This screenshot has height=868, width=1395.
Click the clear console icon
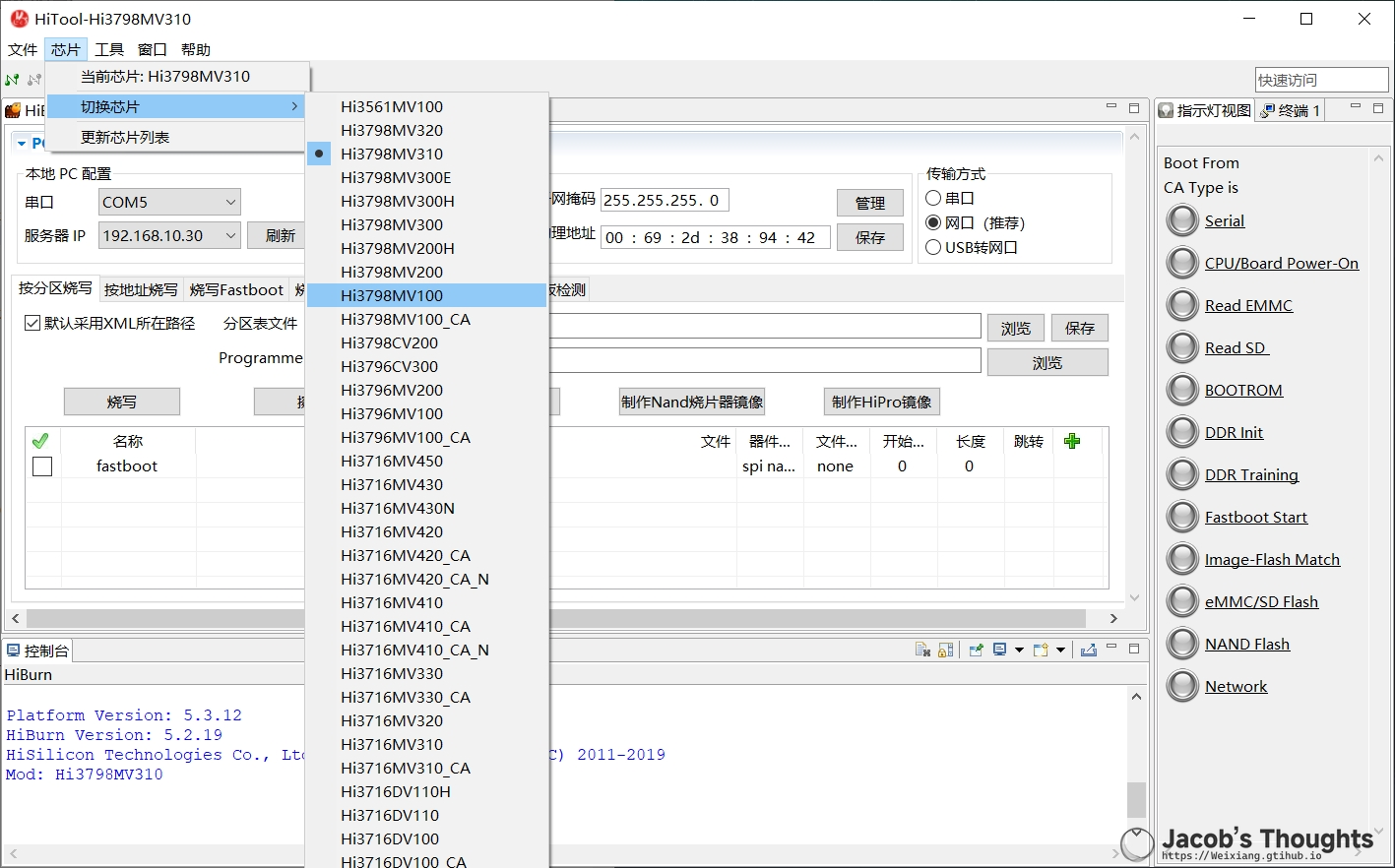pos(922,650)
